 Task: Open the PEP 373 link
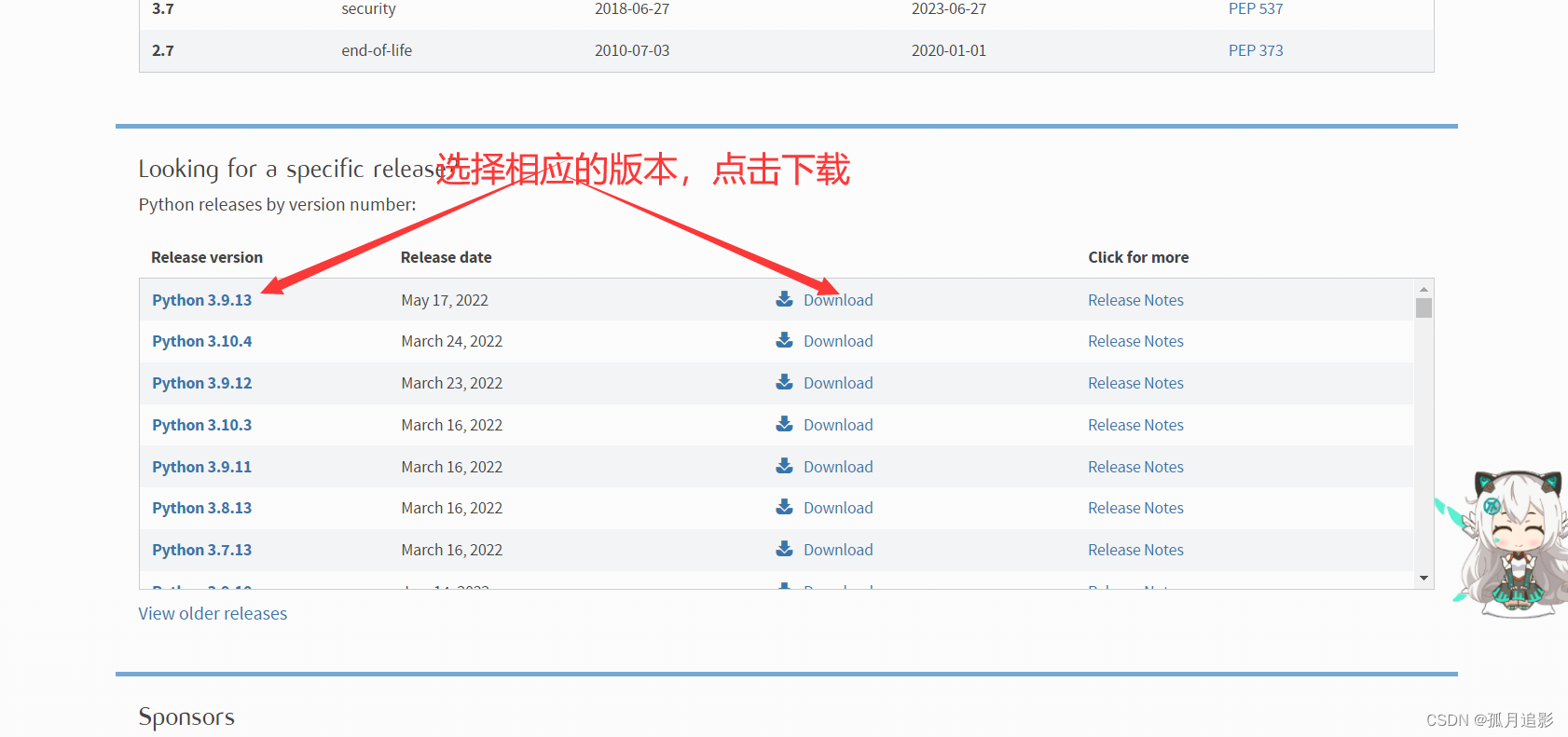coord(1256,50)
